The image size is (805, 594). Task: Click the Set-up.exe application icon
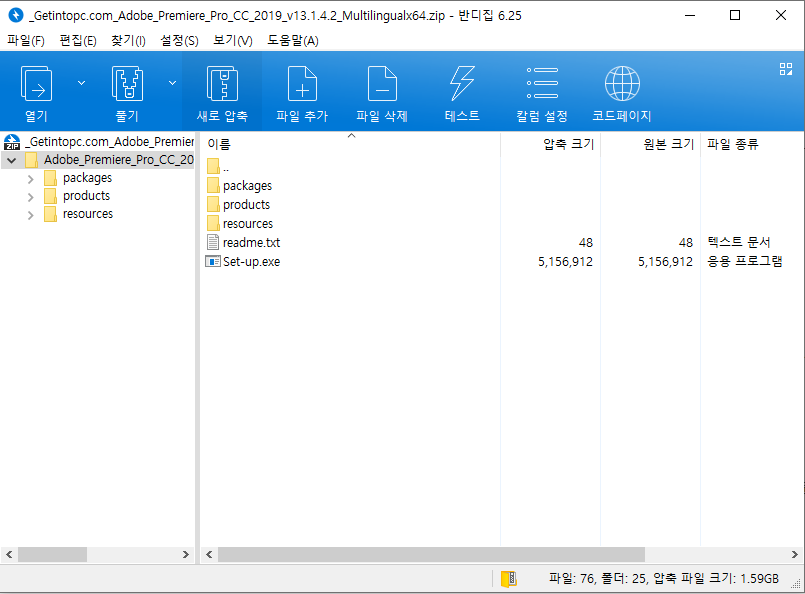coord(213,261)
